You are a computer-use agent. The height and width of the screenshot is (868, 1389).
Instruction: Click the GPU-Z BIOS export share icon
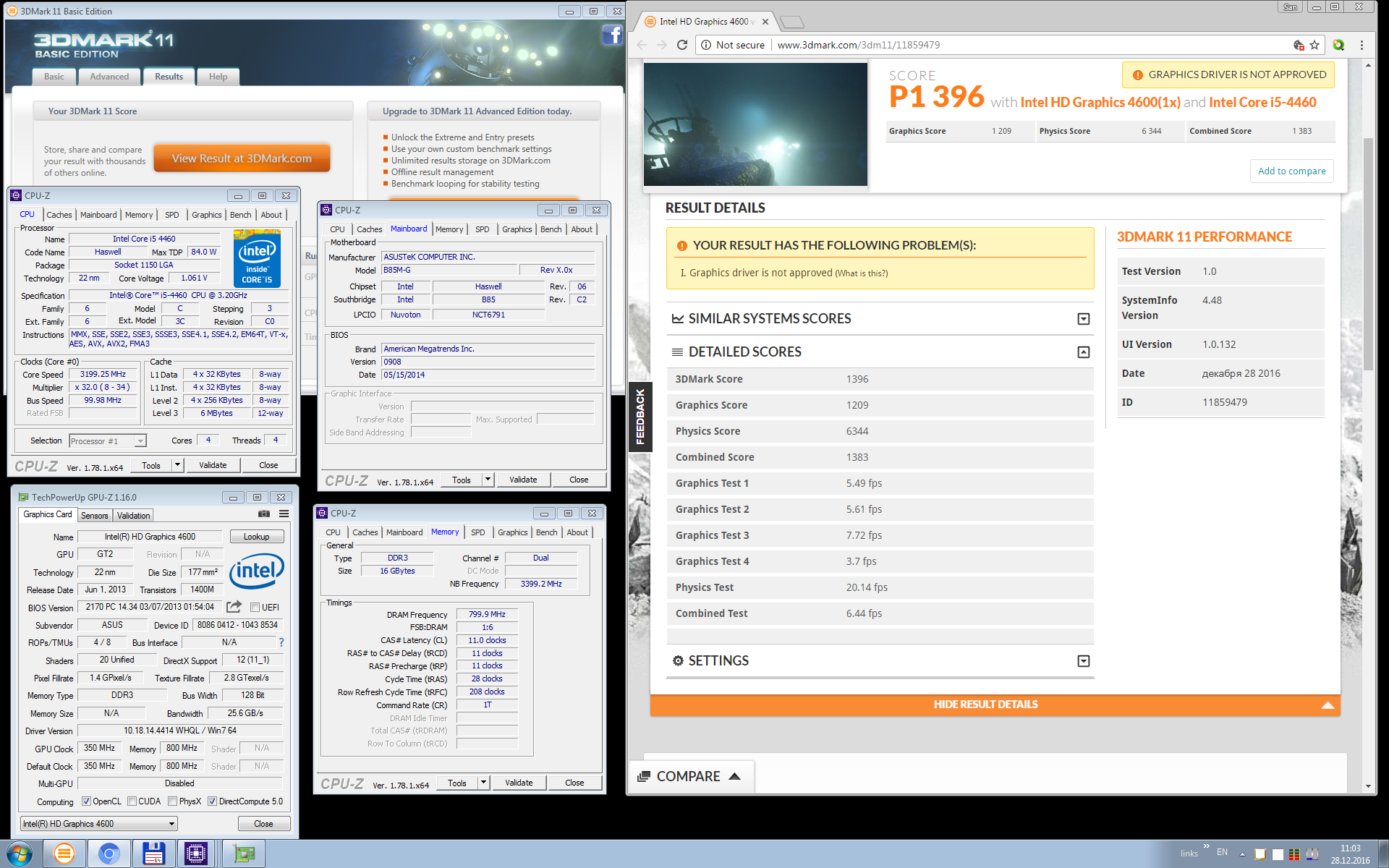coord(234,607)
